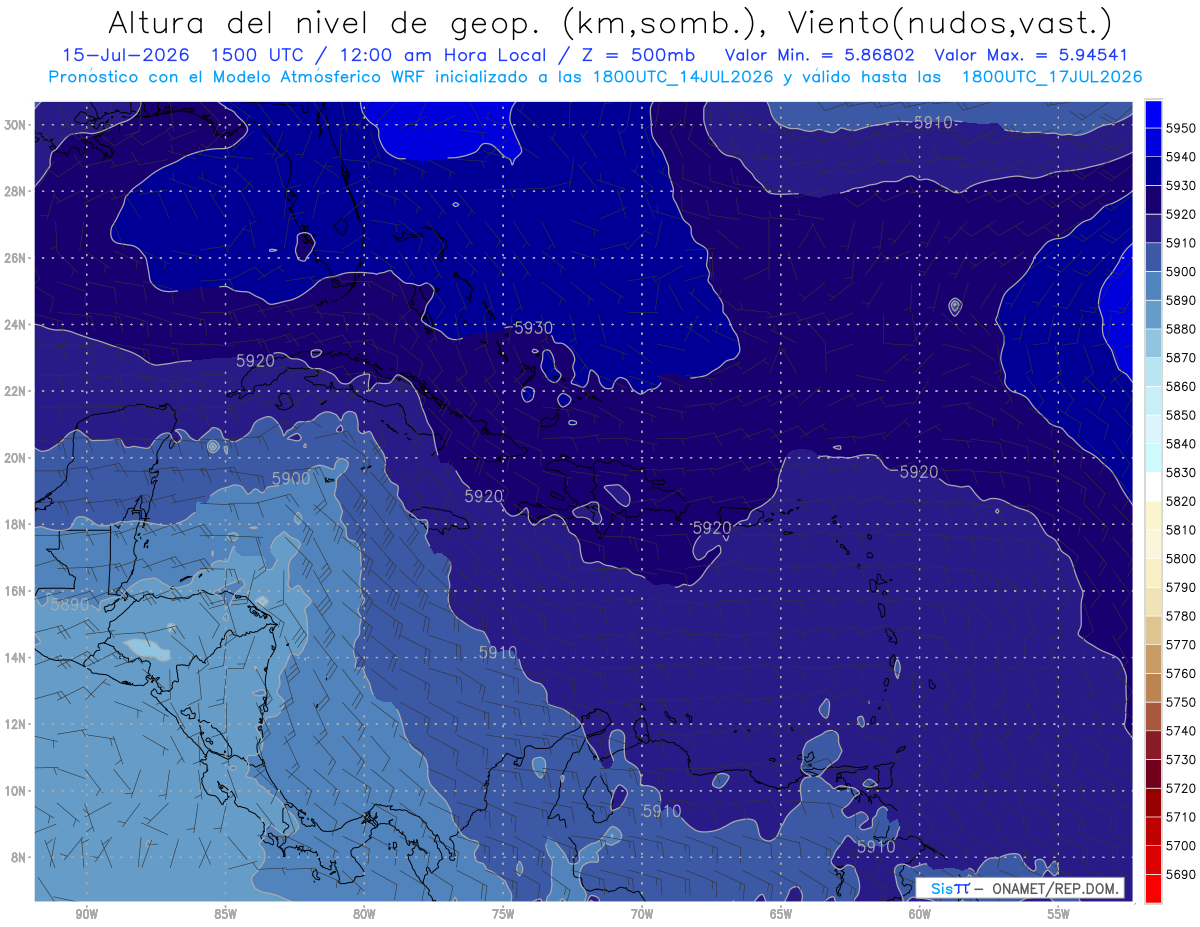This screenshot has height=927, width=1200.
Task: Click the '20N' latitude label
Action: pyautogui.click(x=15, y=458)
